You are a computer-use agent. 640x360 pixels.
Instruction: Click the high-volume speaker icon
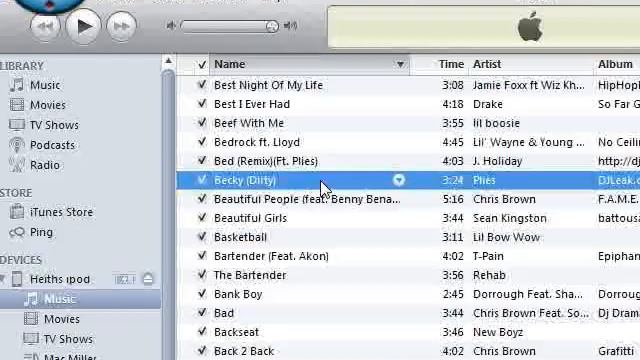(x=290, y=26)
